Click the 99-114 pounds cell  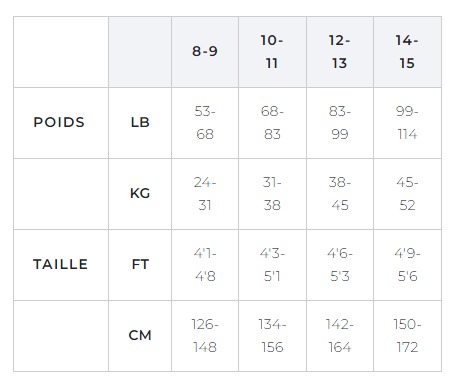click(407, 123)
